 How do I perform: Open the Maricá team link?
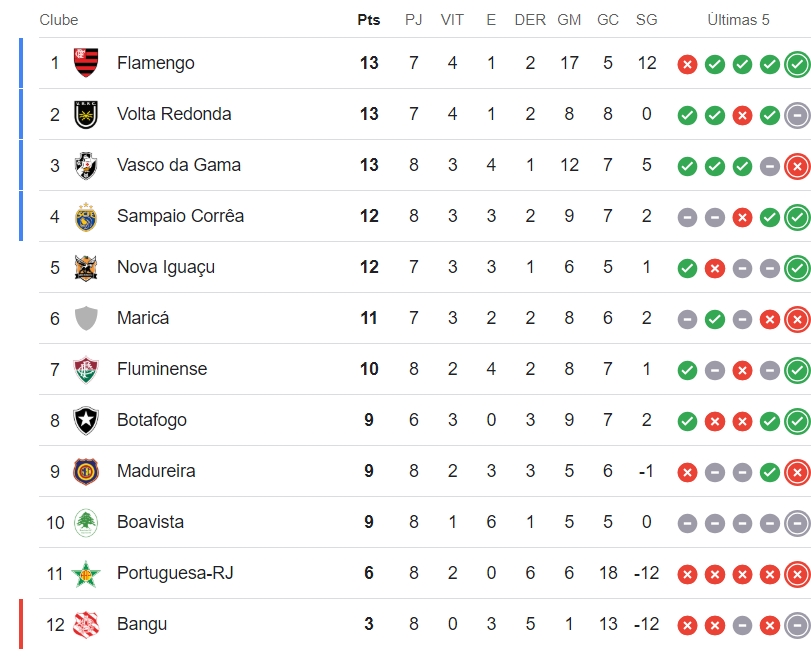pyautogui.click(x=143, y=318)
